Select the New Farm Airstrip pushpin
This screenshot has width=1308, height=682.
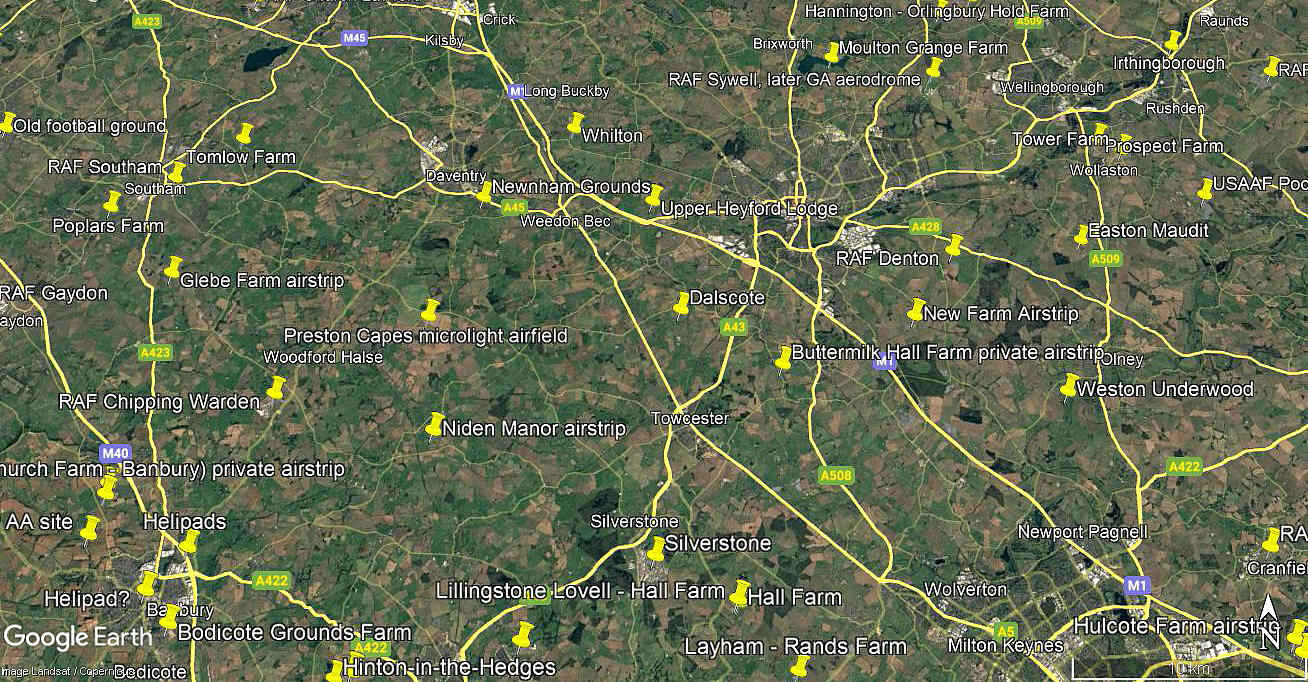(916, 311)
